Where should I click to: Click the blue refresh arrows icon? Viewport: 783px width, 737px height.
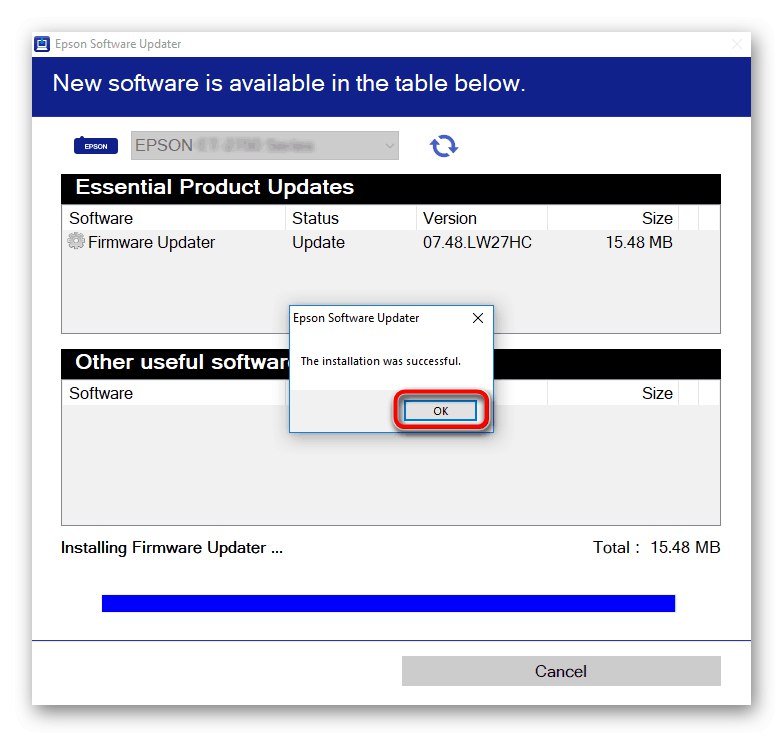coord(443,146)
